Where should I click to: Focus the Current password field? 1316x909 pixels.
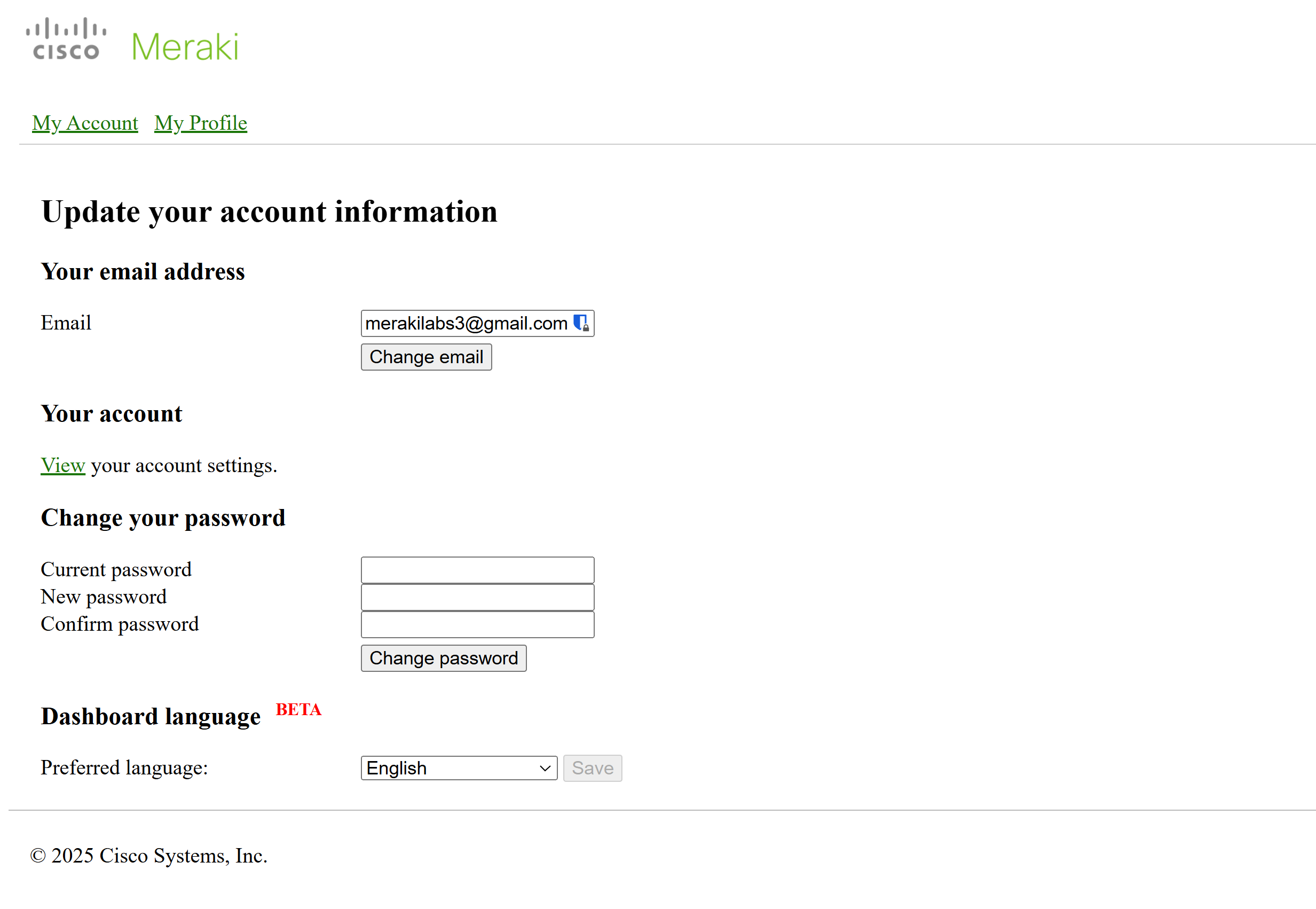click(477, 570)
